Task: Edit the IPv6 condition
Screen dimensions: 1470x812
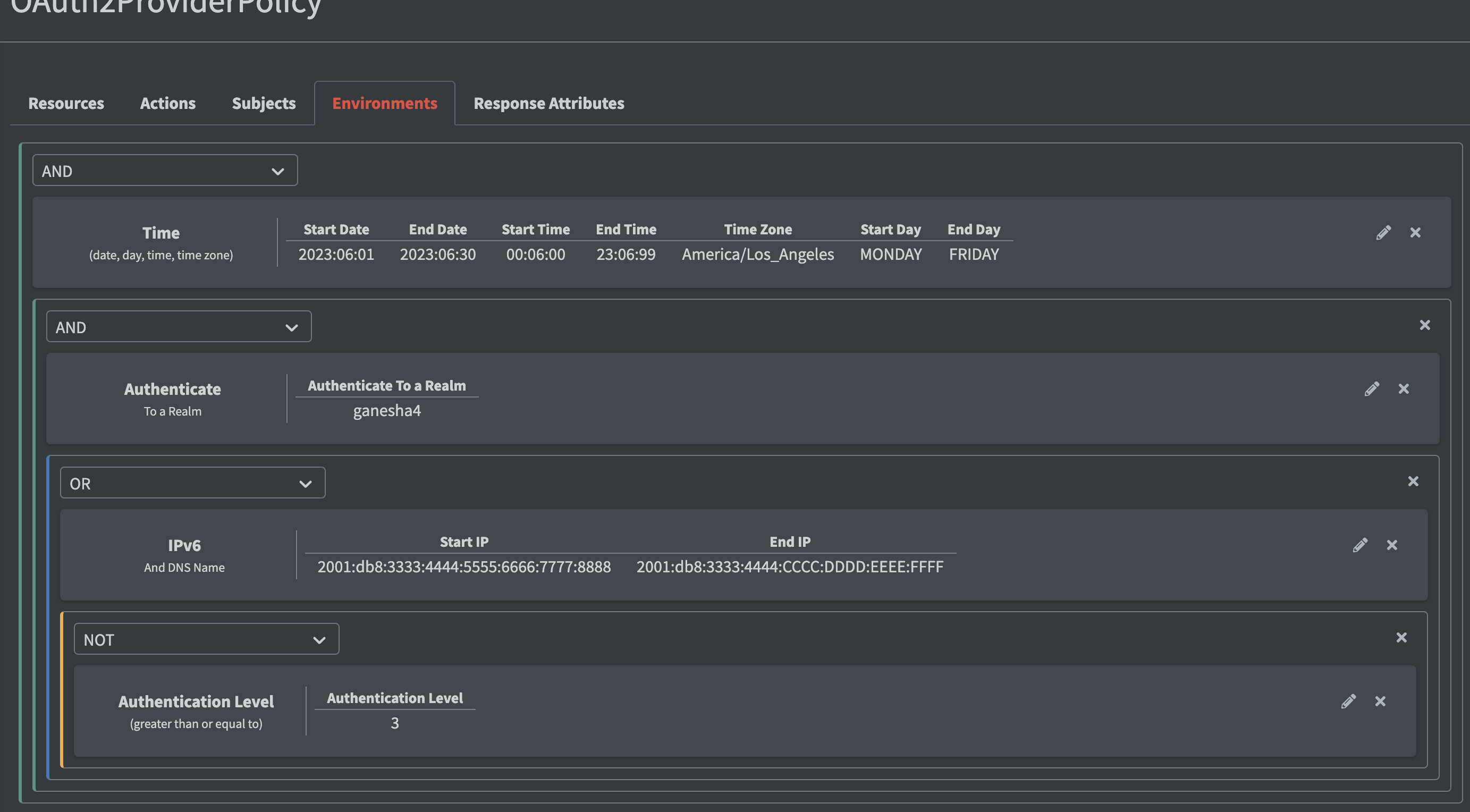Action: point(1360,546)
